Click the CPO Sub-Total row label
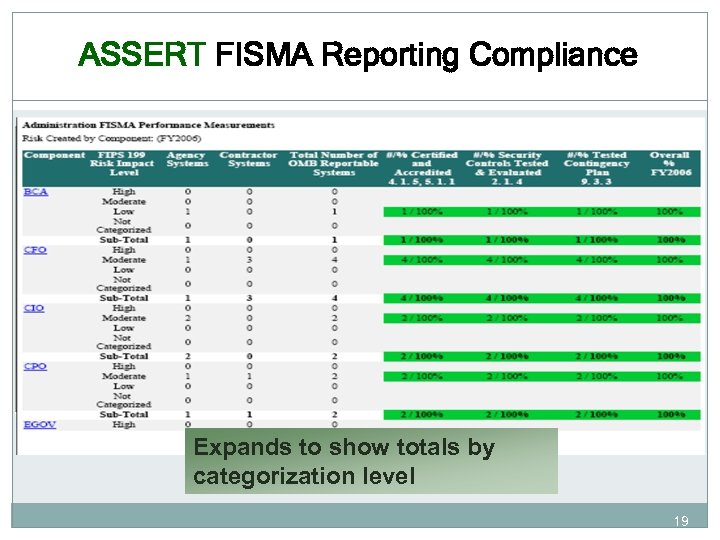The image size is (720, 540). (x=124, y=415)
